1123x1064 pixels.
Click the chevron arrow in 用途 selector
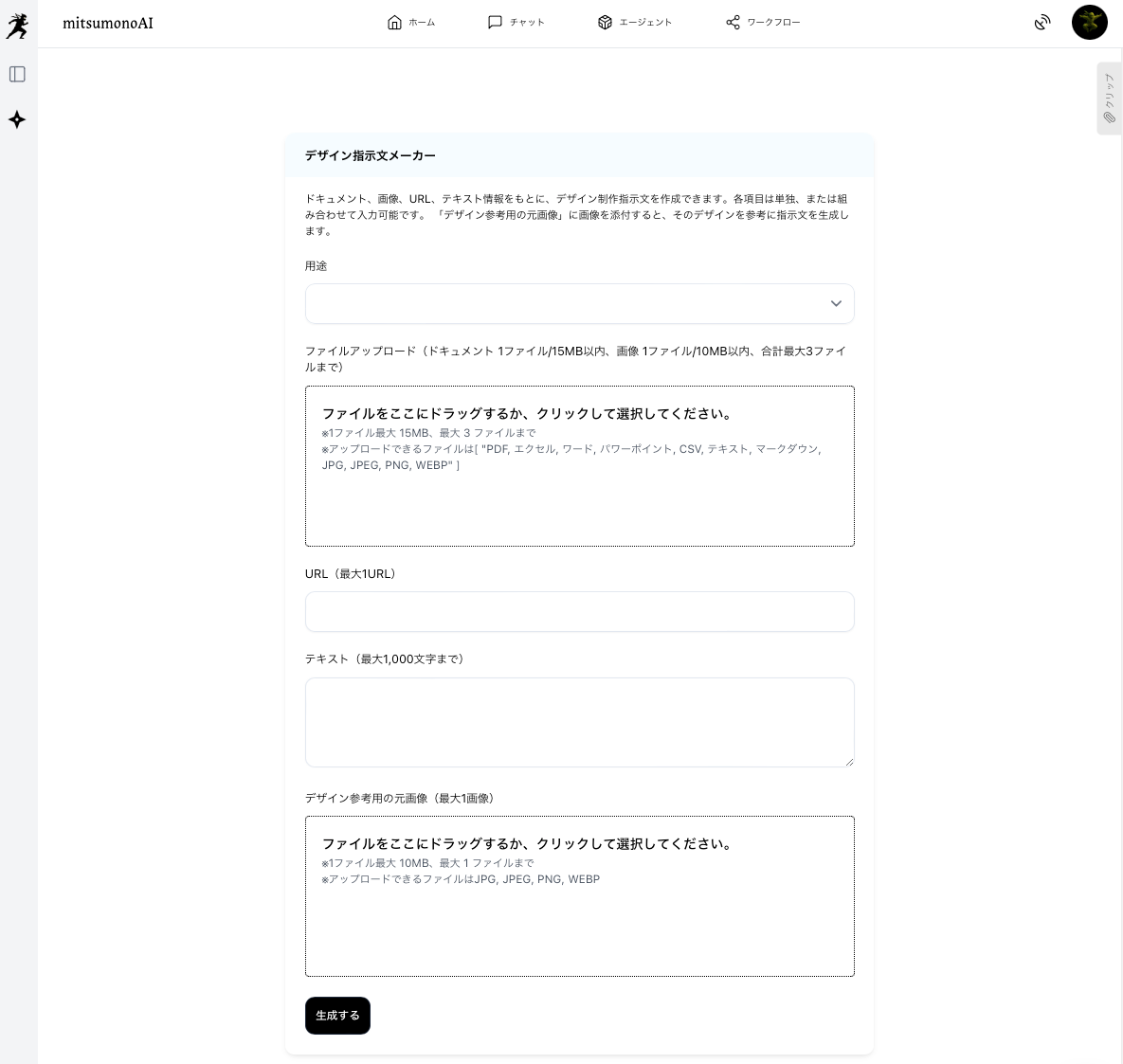click(x=836, y=304)
